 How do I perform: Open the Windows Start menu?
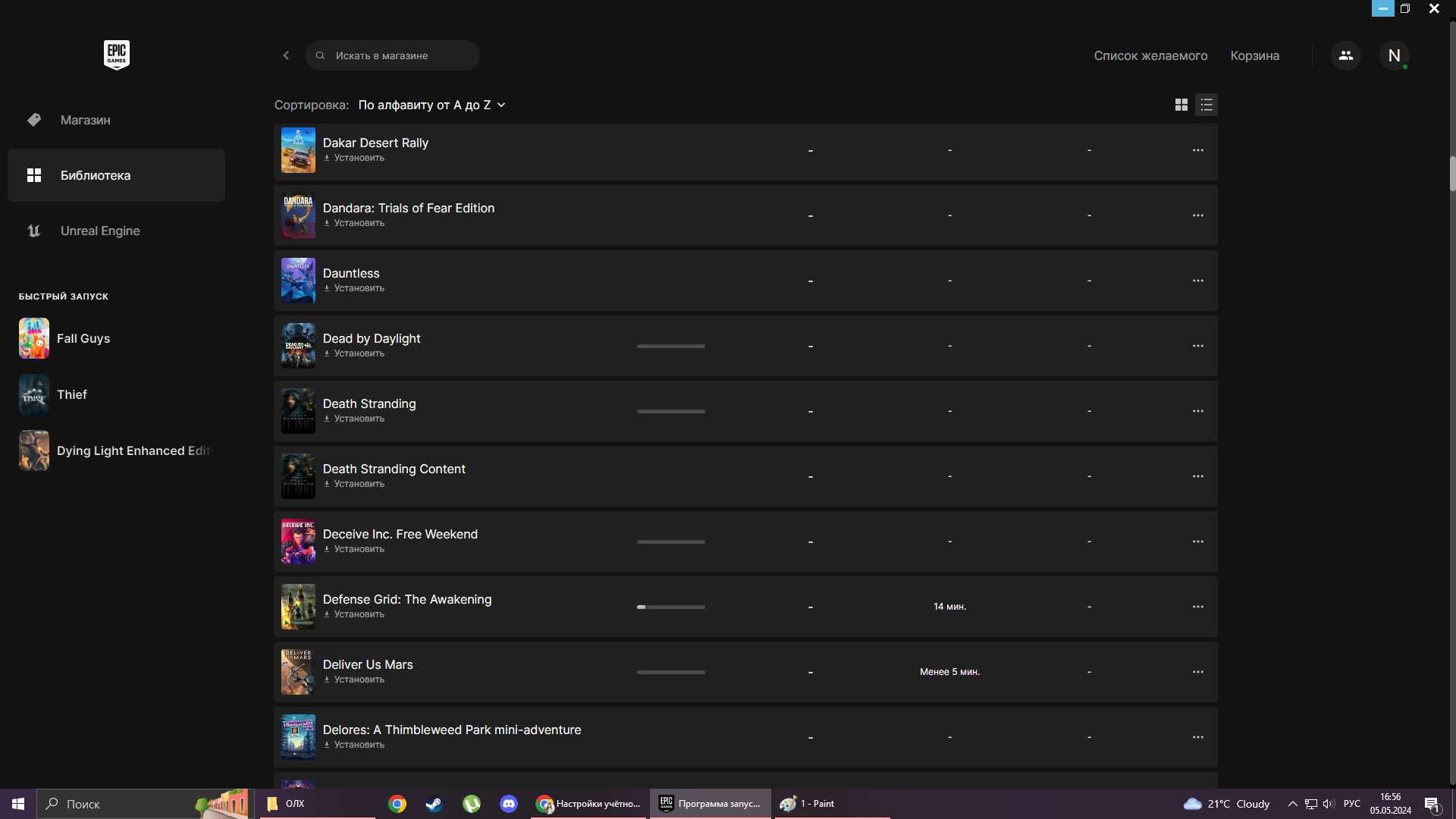tap(18, 804)
